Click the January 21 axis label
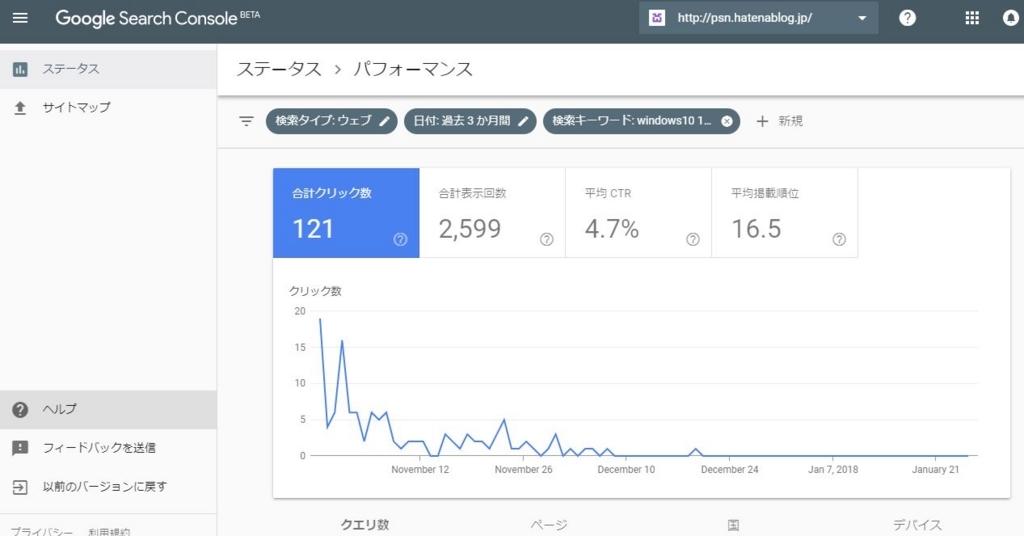This screenshot has width=1024, height=536. tap(936, 469)
